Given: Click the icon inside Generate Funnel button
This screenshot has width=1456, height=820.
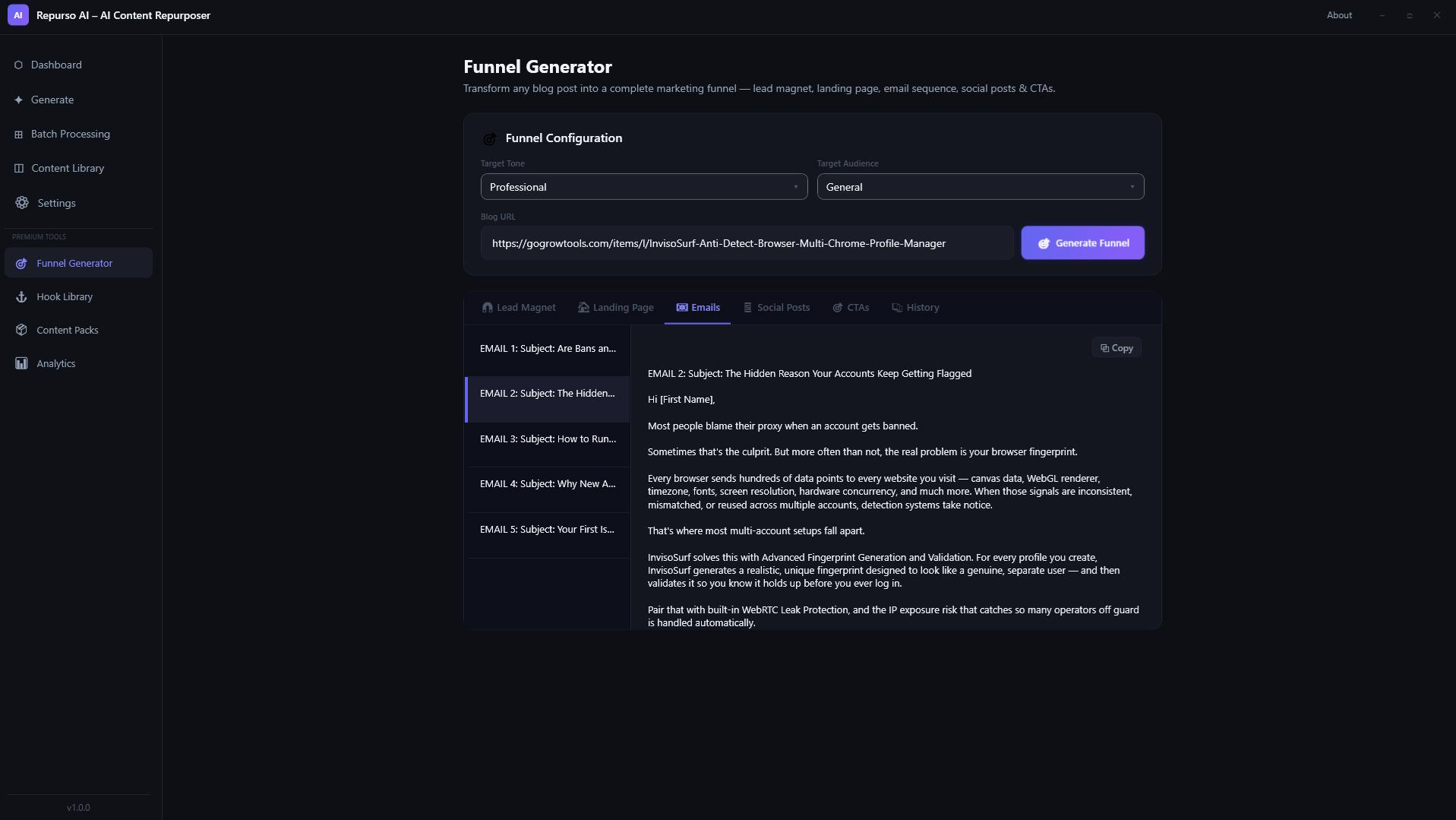Looking at the screenshot, I should (x=1044, y=243).
